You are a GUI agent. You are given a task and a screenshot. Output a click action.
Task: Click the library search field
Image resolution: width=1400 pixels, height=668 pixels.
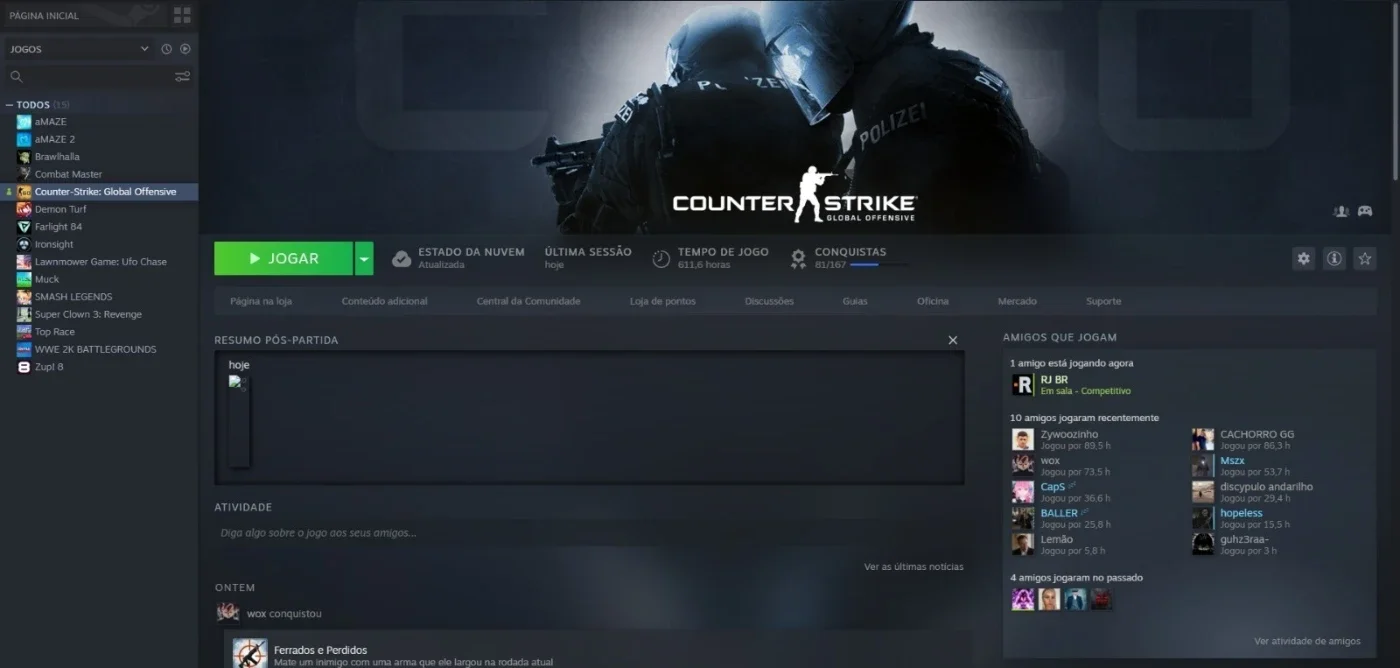98,77
